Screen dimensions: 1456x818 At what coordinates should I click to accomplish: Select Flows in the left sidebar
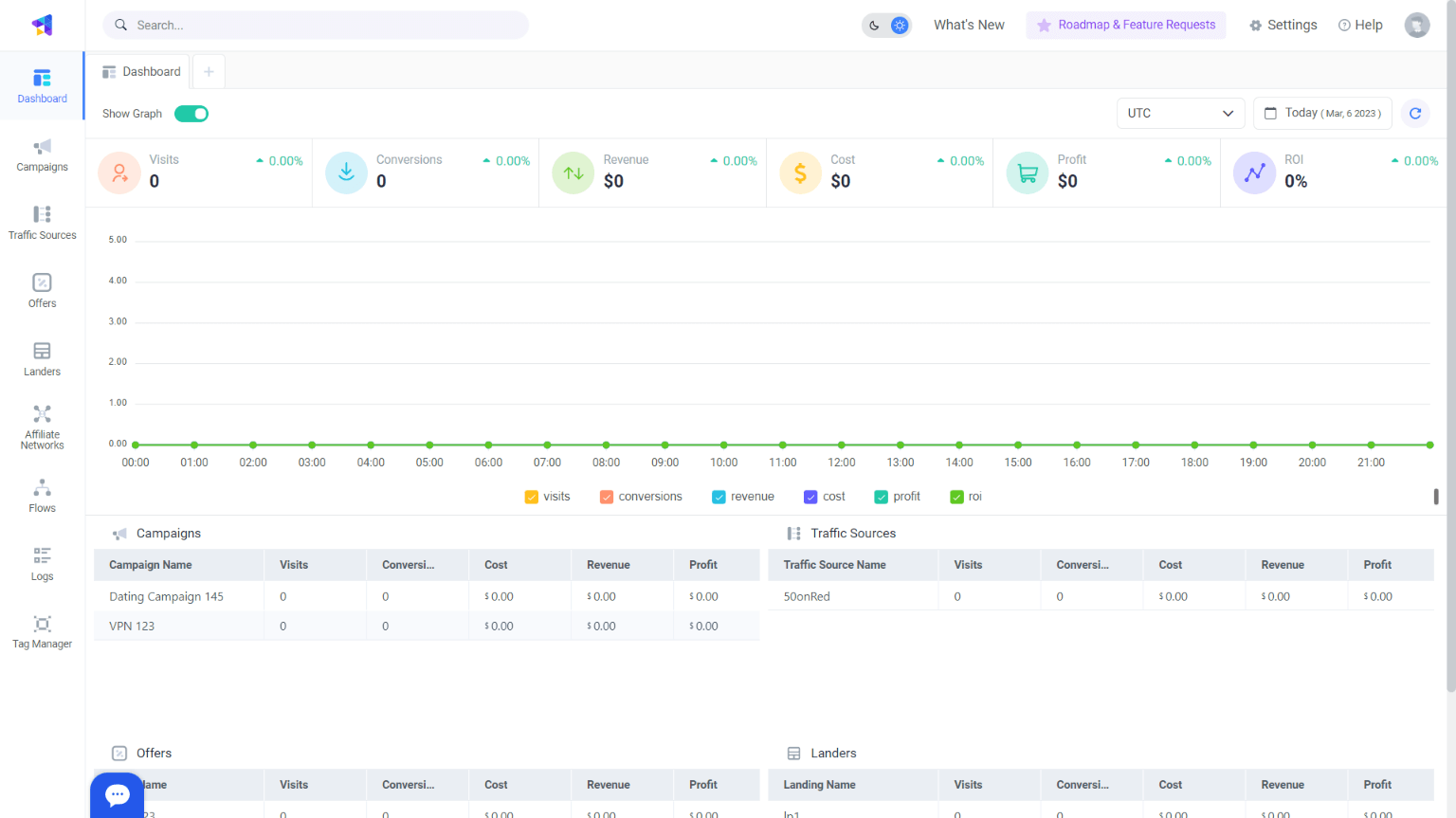point(42,498)
